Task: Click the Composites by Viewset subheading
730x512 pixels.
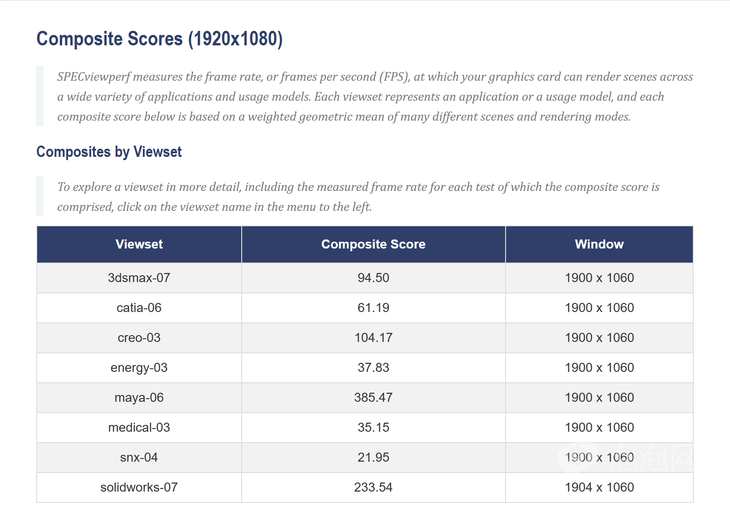Action: coord(109,152)
